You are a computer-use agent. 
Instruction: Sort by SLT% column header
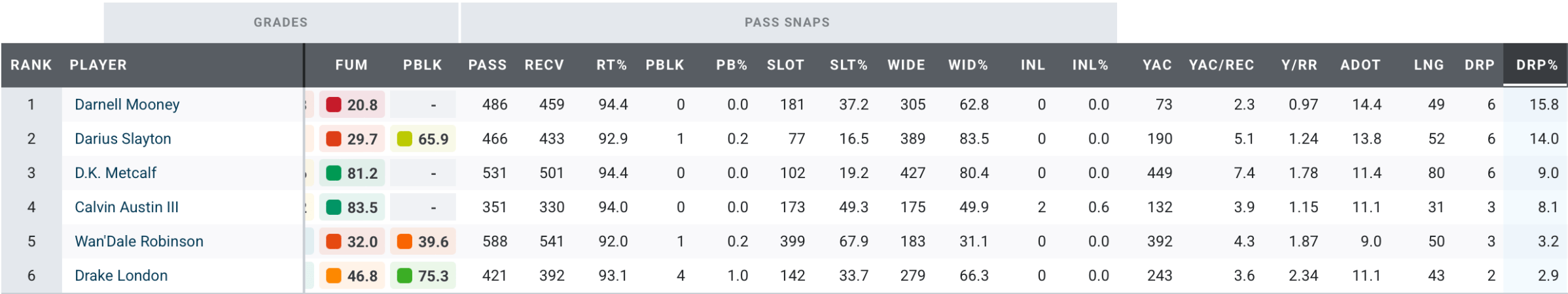click(848, 65)
